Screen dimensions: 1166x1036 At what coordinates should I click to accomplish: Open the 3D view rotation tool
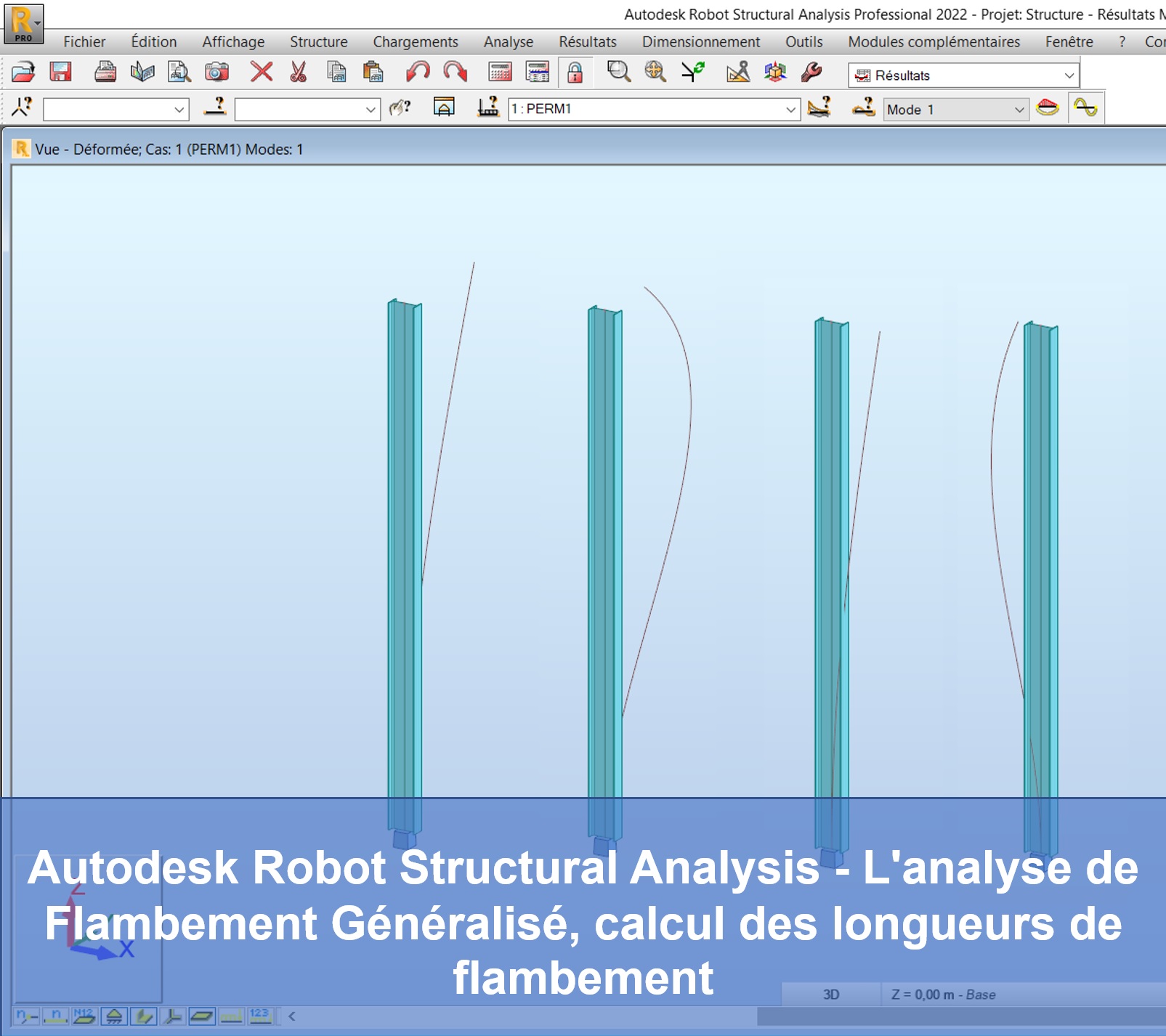[x=774, y=73]
